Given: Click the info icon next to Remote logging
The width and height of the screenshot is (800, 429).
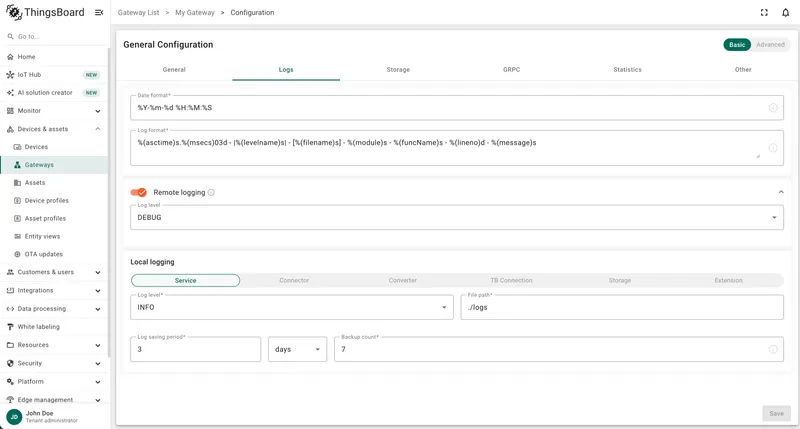Looking at the screenshot, I should point(211,192).
